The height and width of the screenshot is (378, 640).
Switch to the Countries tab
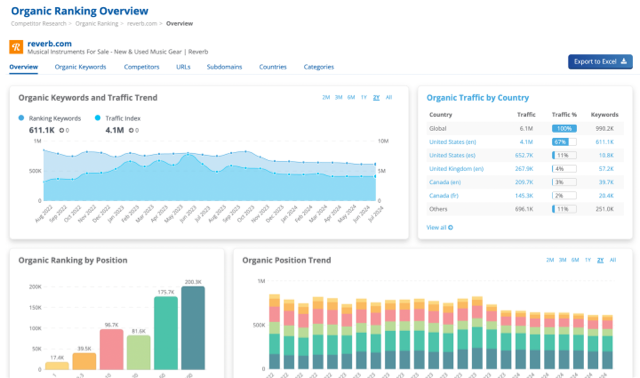pos(273,67)
